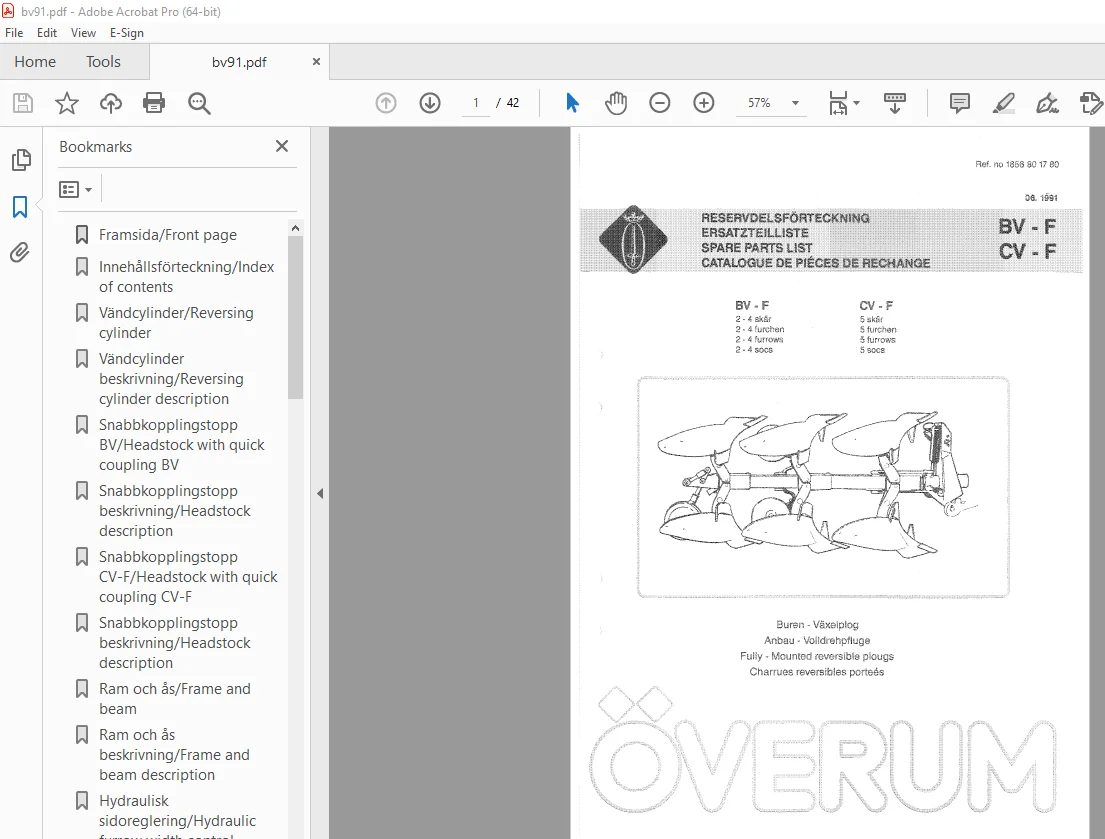Click the Fit page scrolling icon

tap(838, 103)
